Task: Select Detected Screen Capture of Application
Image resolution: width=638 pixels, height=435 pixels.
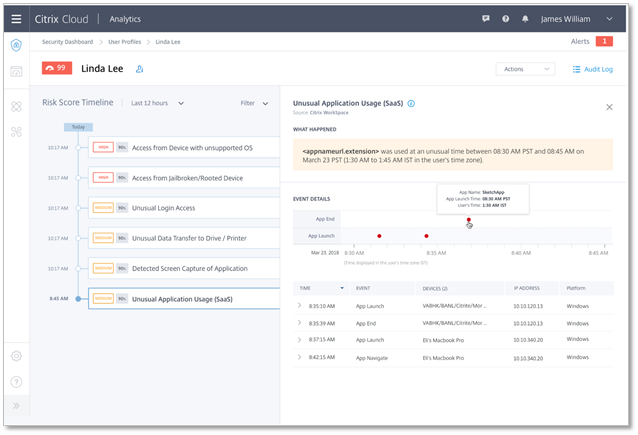Action: pyautogui.click(x=184, y=269)
